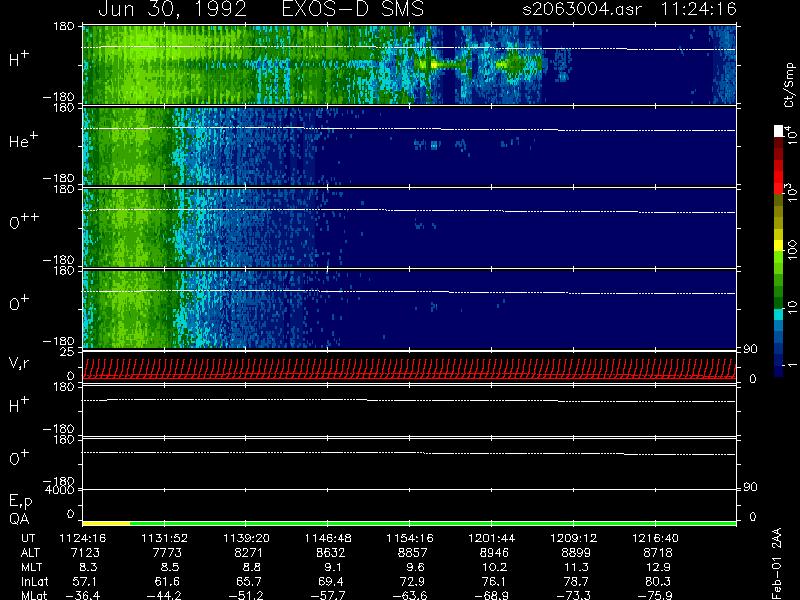Image resolution: width=800 pixels, height=600 pixels.
Task: Click the MLT value "12.9"
Action: click(x=658, y=567)
